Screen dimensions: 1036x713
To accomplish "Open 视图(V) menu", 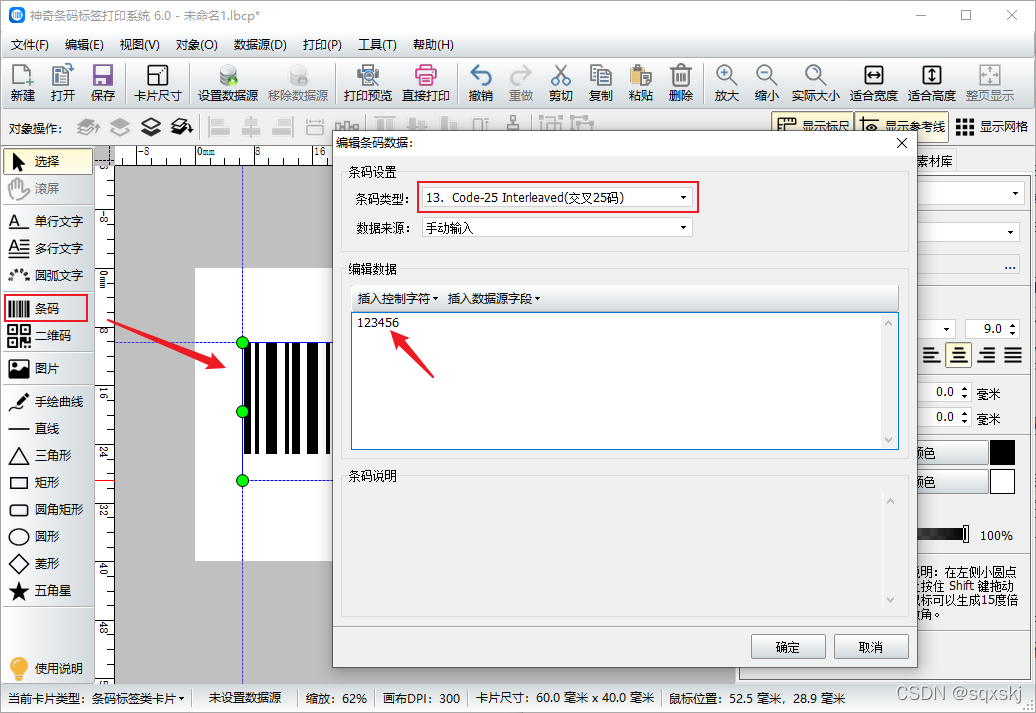I will coord(139,45).
